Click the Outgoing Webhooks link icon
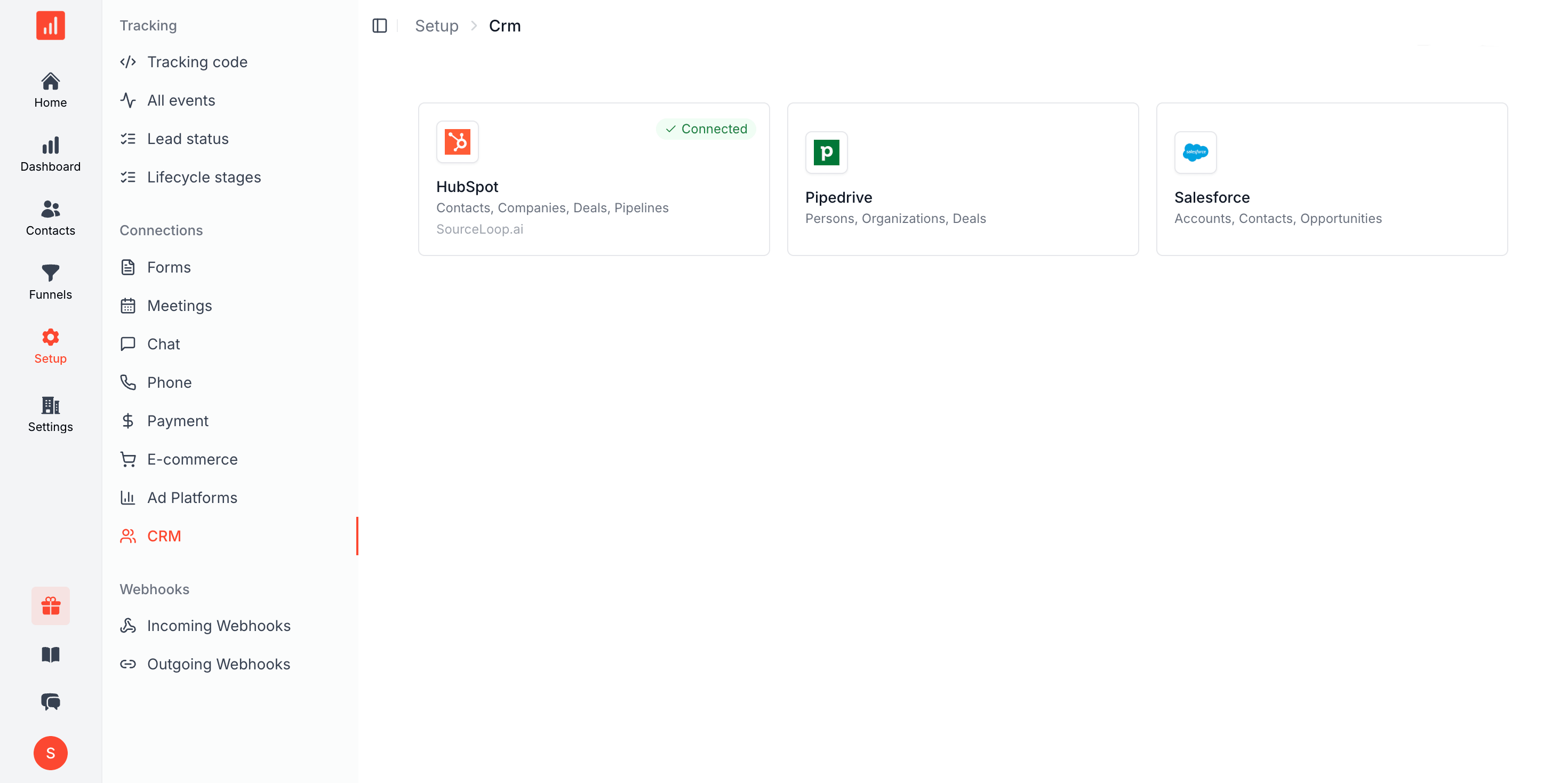The height and width of the screenshot is (783, 1568). [128, 664]
